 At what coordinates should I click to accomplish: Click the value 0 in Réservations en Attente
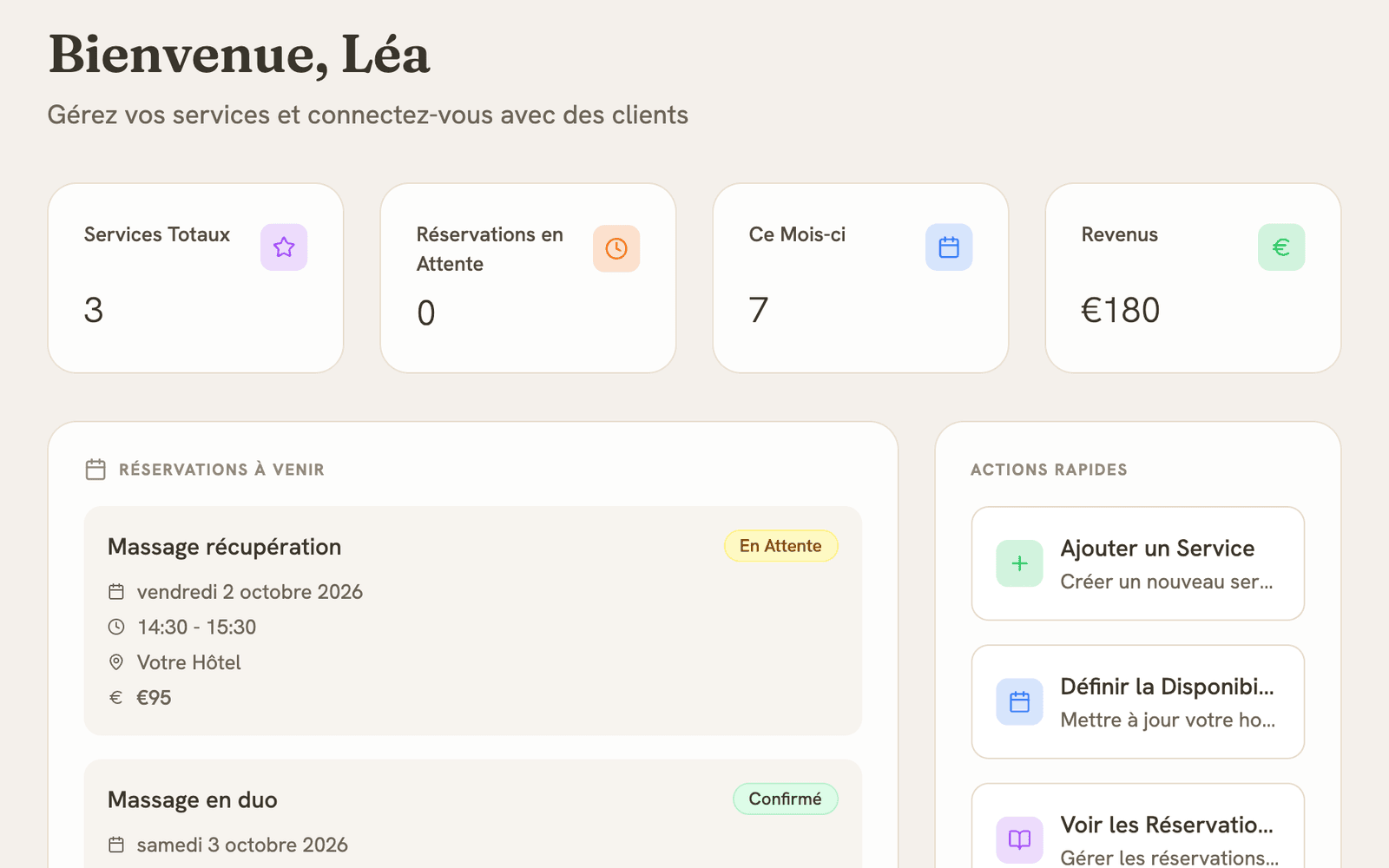(x=426, y=312)
